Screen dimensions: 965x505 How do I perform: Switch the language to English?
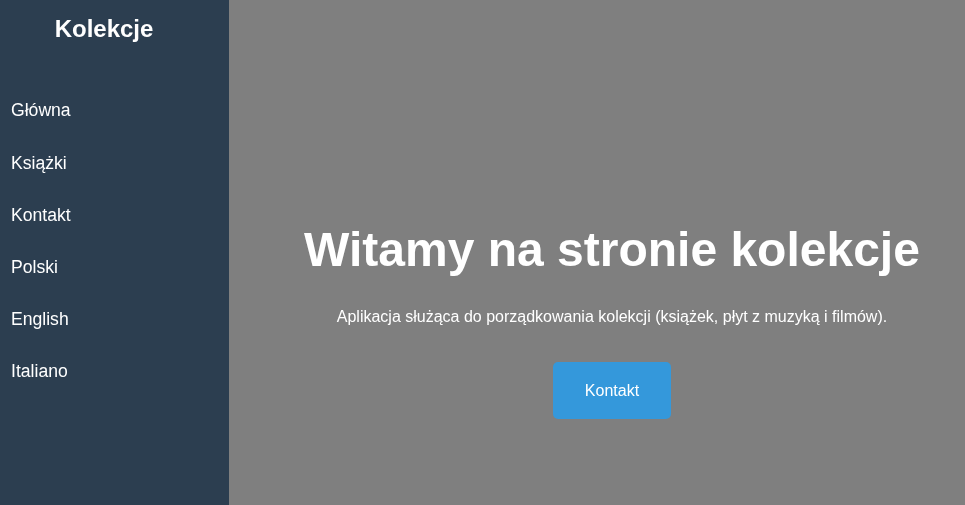click(x=39, y=319)
